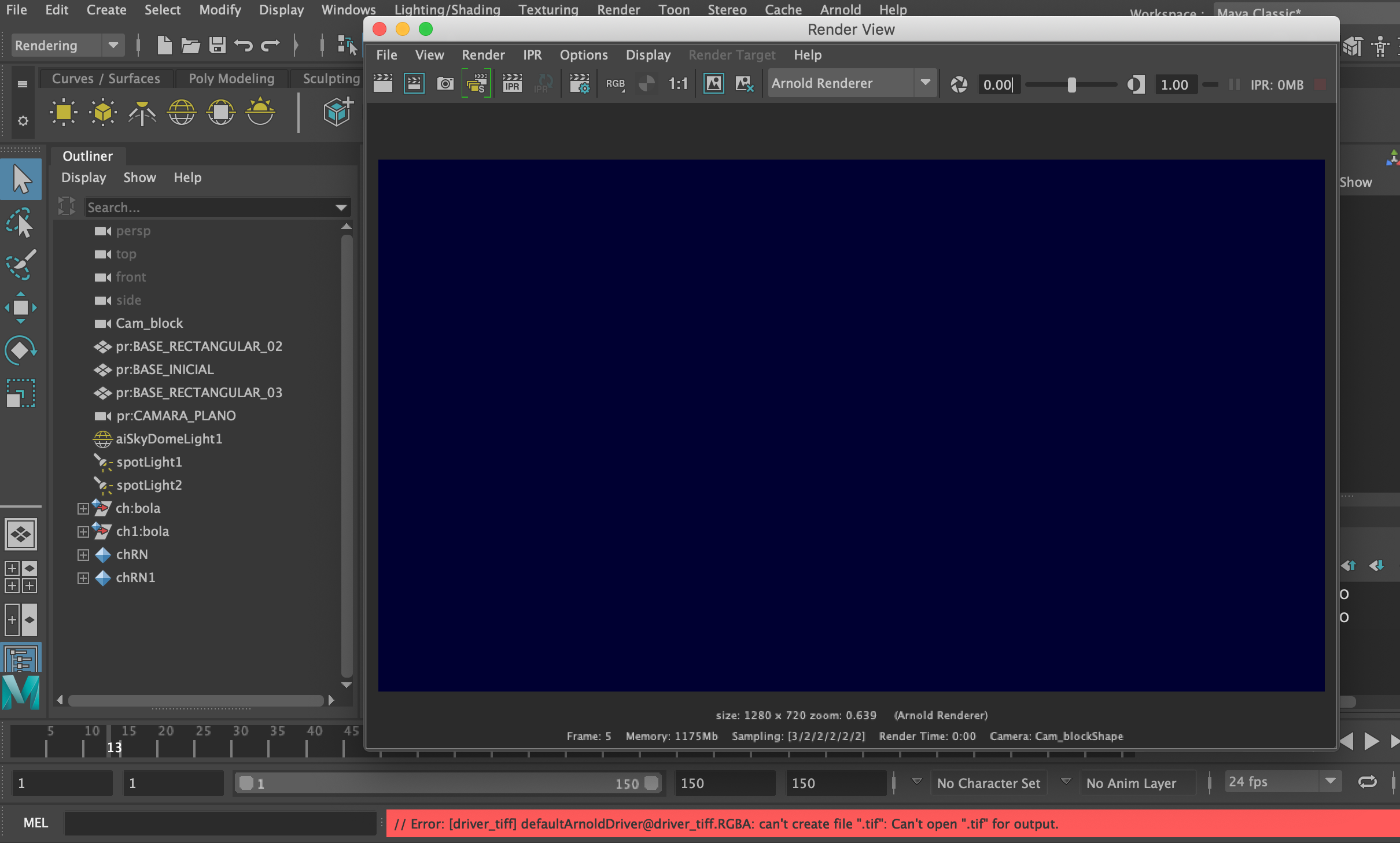
Task: Switch to the Poly Modeling shelf tab
Action: (231, 79)
